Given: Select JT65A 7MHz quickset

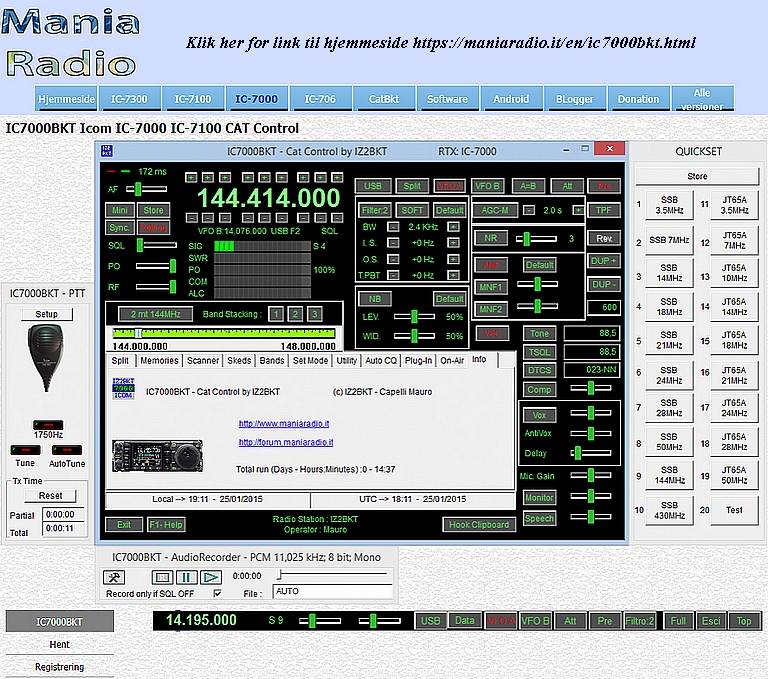Looking at the screenshot, I should point(734,240).
